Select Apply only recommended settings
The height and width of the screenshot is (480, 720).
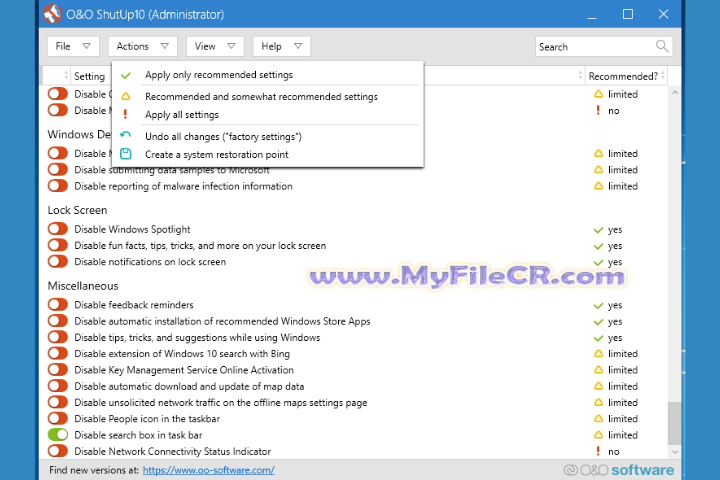268,75
